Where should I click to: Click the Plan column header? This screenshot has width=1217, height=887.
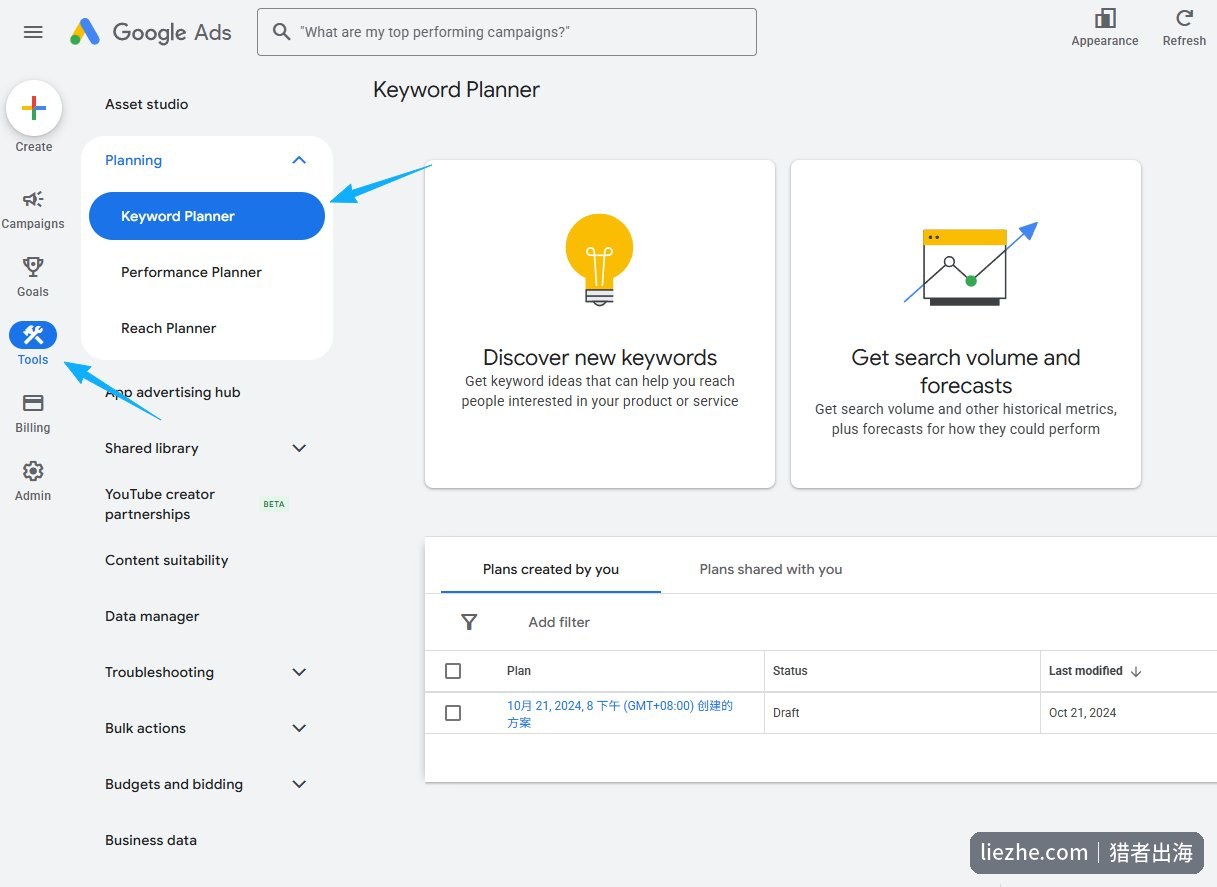519,671
